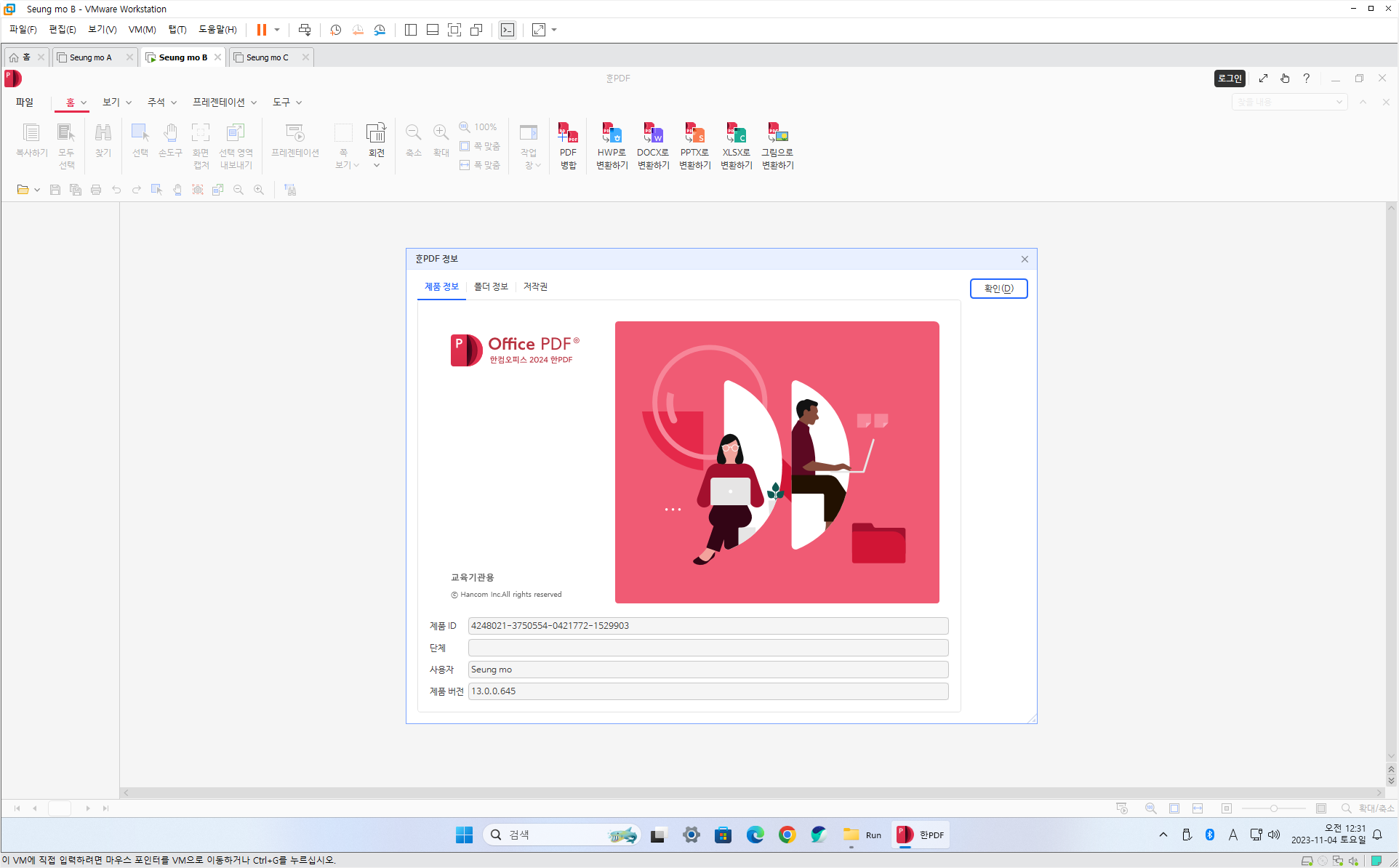Adjust the zoom slider in status bar
The width and height of the screenshot is (1399, 868).
[x=1273, y=808]
